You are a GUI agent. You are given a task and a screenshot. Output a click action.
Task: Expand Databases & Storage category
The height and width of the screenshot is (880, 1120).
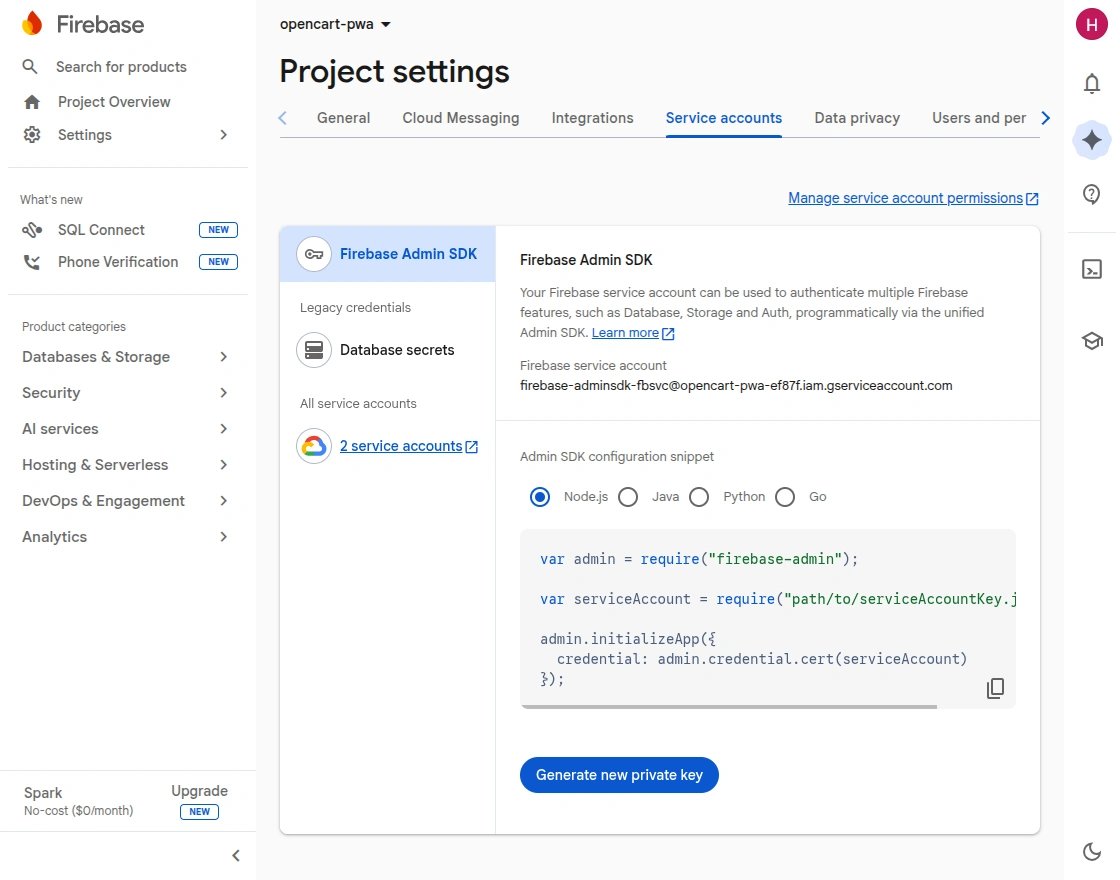(x=125, y=356)
